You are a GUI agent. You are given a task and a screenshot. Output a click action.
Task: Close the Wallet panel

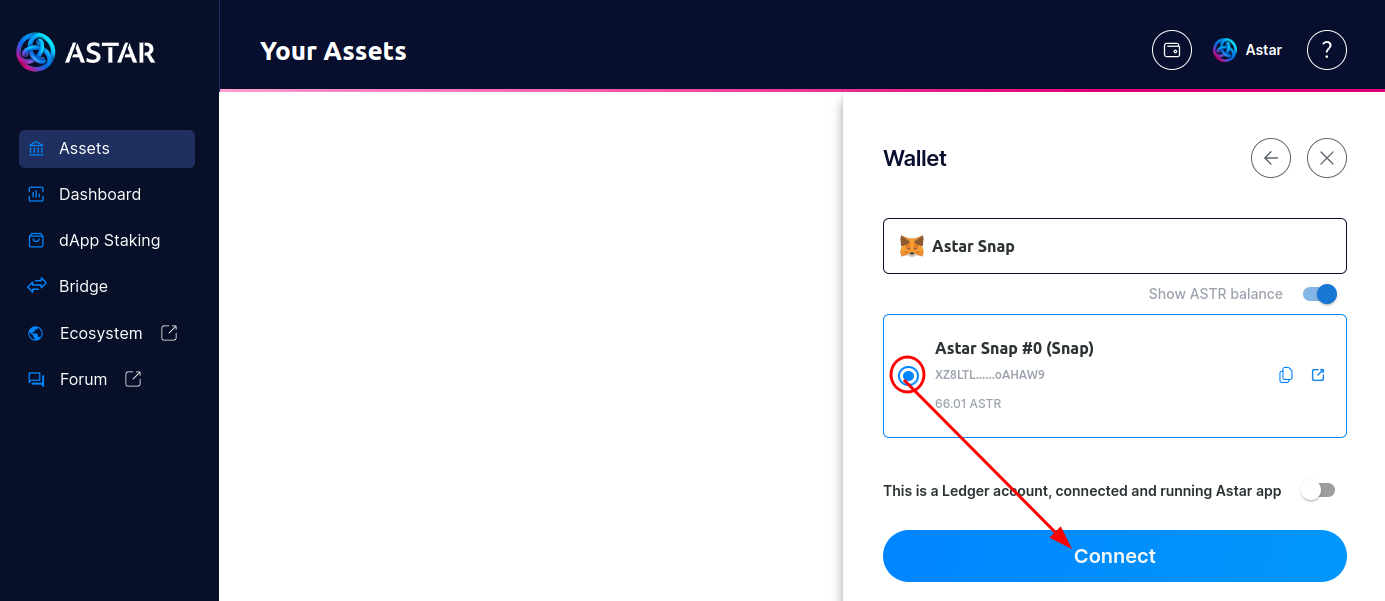[x=1327, y=158]
